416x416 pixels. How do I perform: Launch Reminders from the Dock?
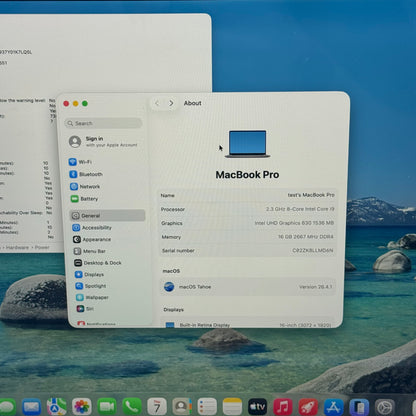[x=207, y=407]
